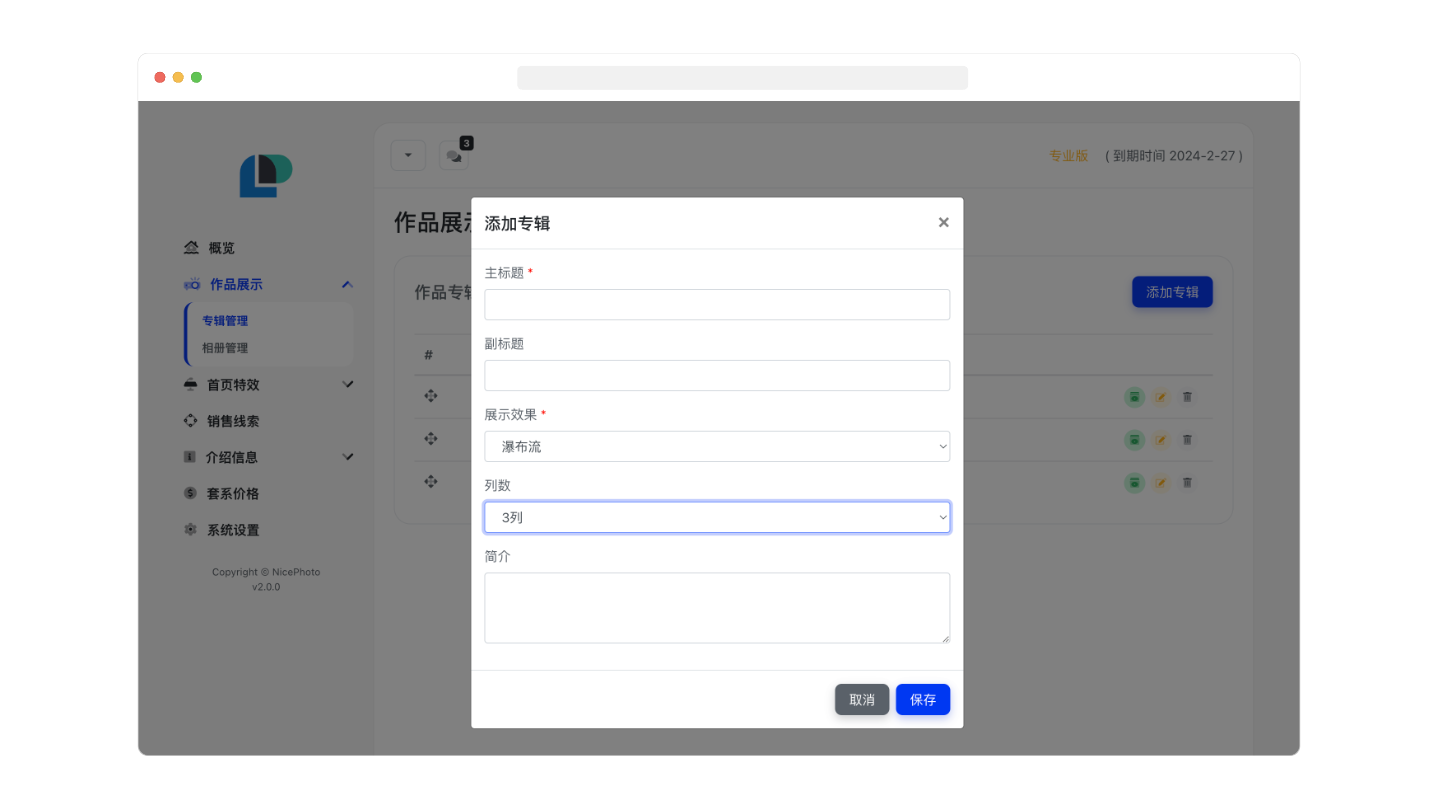Click the green view icon in the first album row
The image size is (1438, 809).
[1134, 397]
